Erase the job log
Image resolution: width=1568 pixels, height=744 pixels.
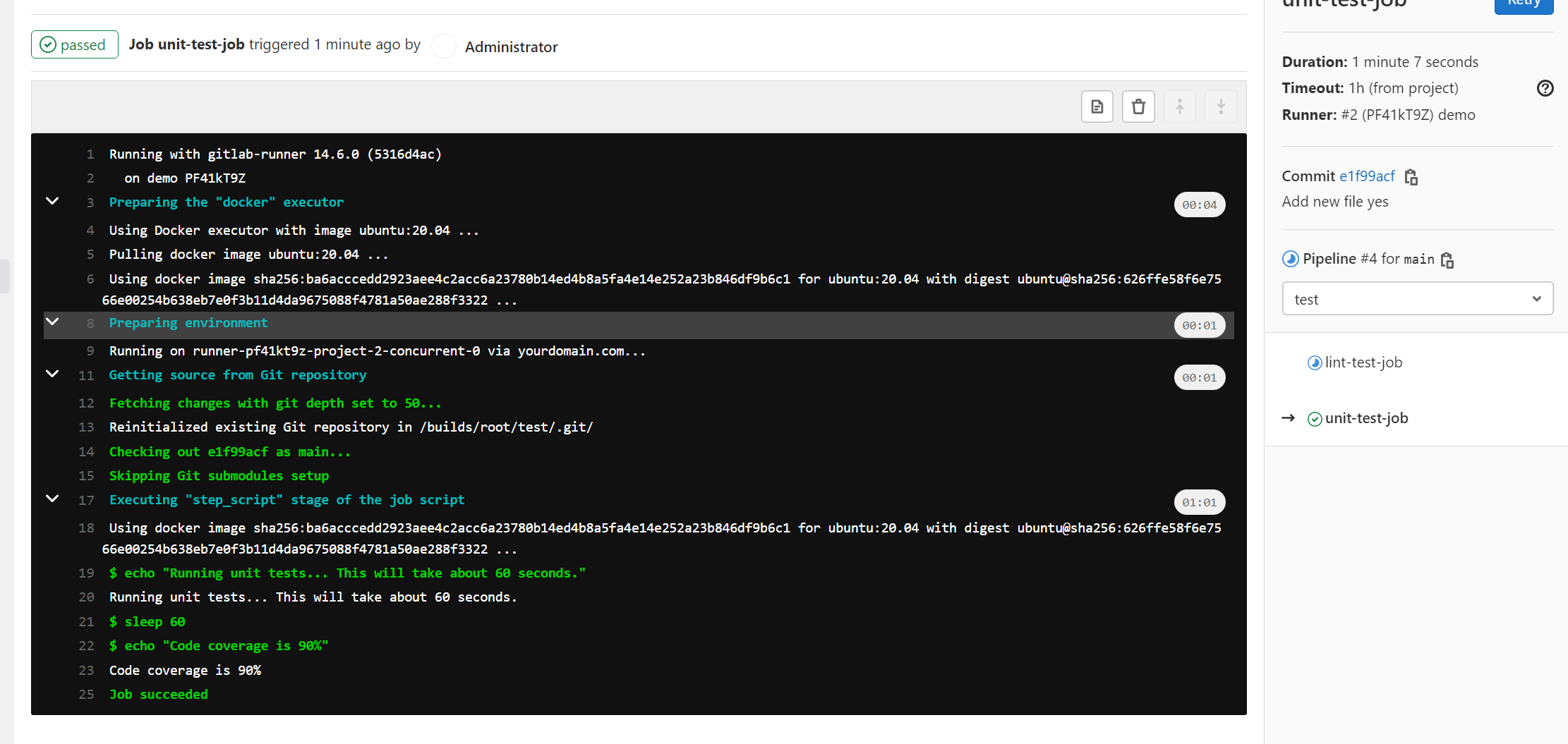(x=1138, y=106)
